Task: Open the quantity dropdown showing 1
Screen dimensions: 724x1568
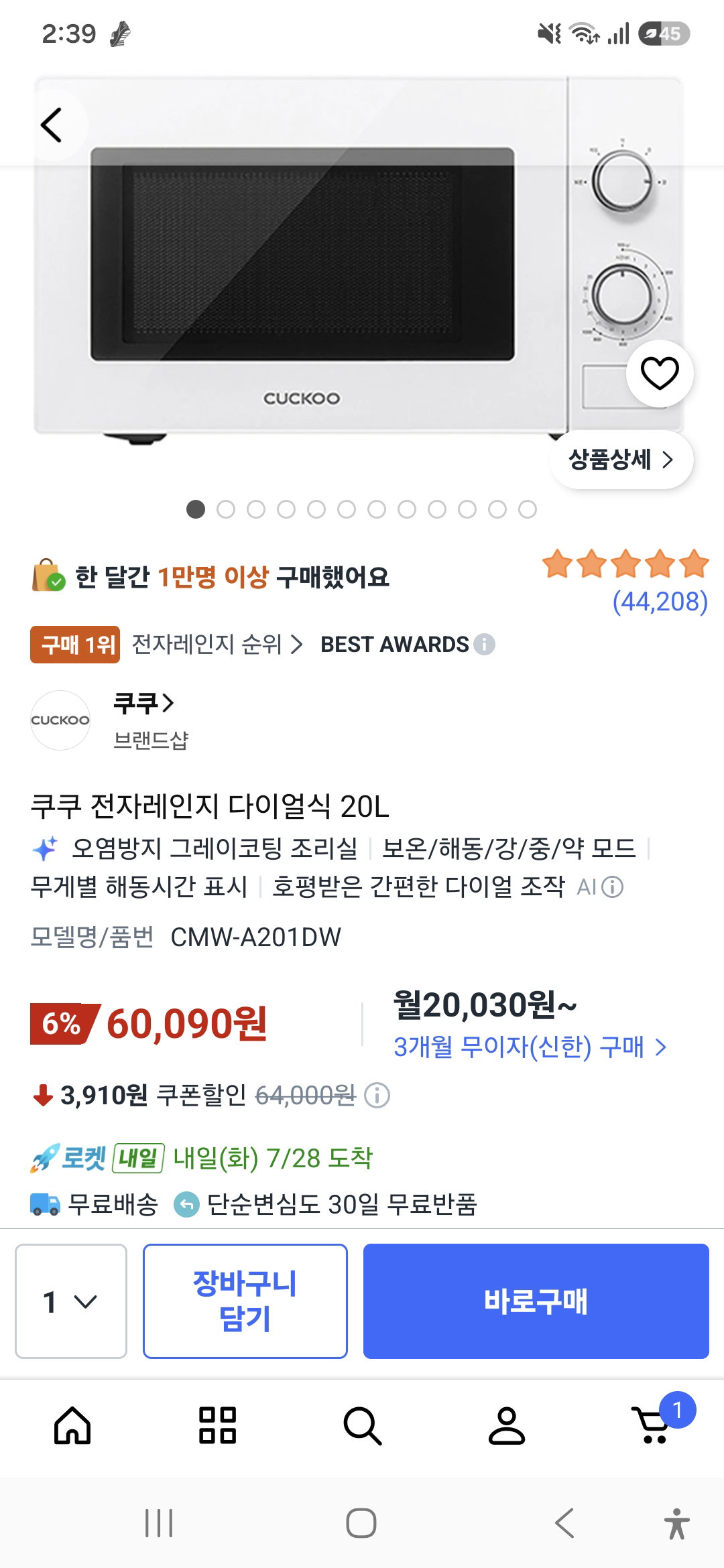Action: 71,1301
